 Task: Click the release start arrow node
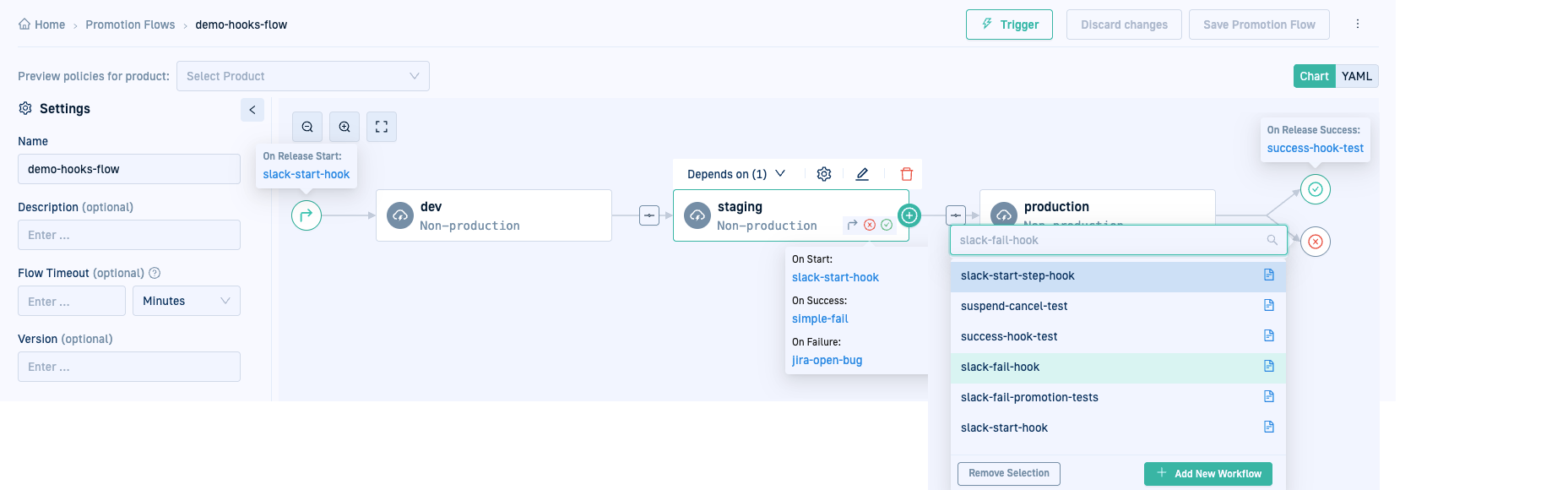[307, 215]
